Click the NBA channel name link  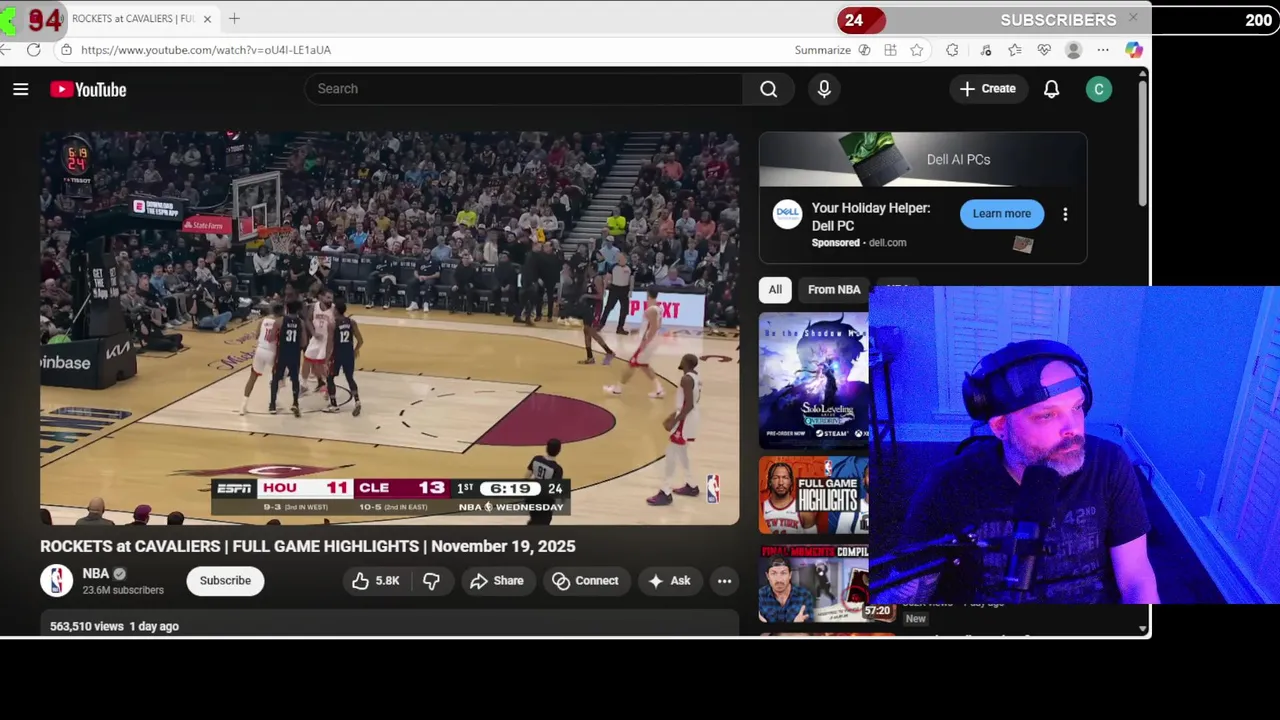(96, 574)
